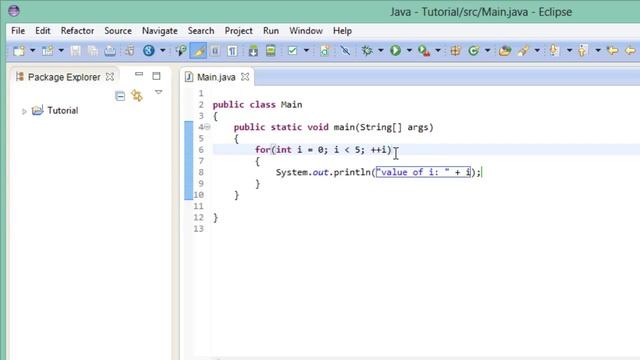640x360 pixels.
Task: Select the Main.java editor tab
Action: pos(216,77)
